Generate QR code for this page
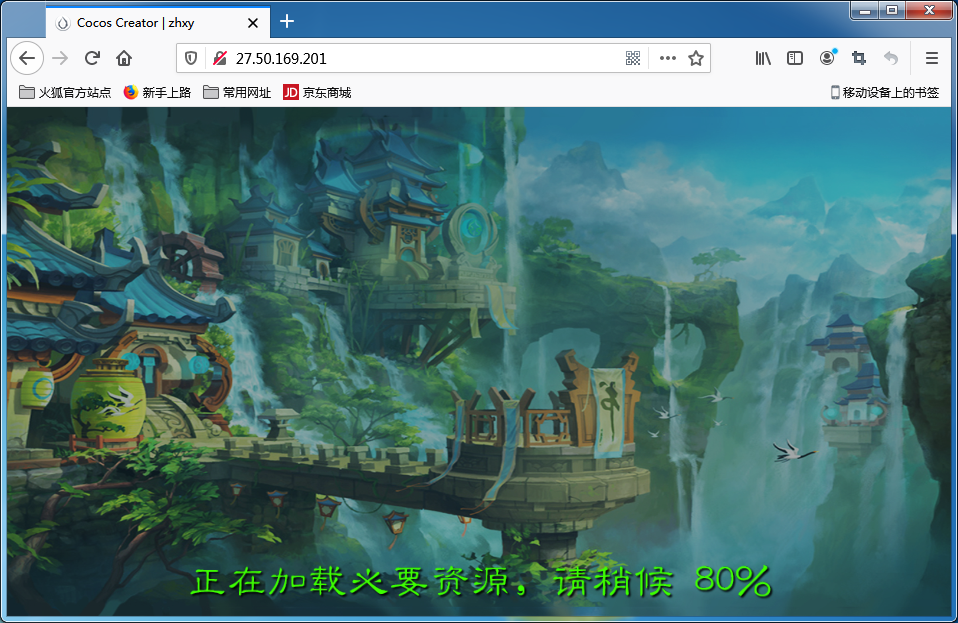958x623 pixels. click(633, 58)
